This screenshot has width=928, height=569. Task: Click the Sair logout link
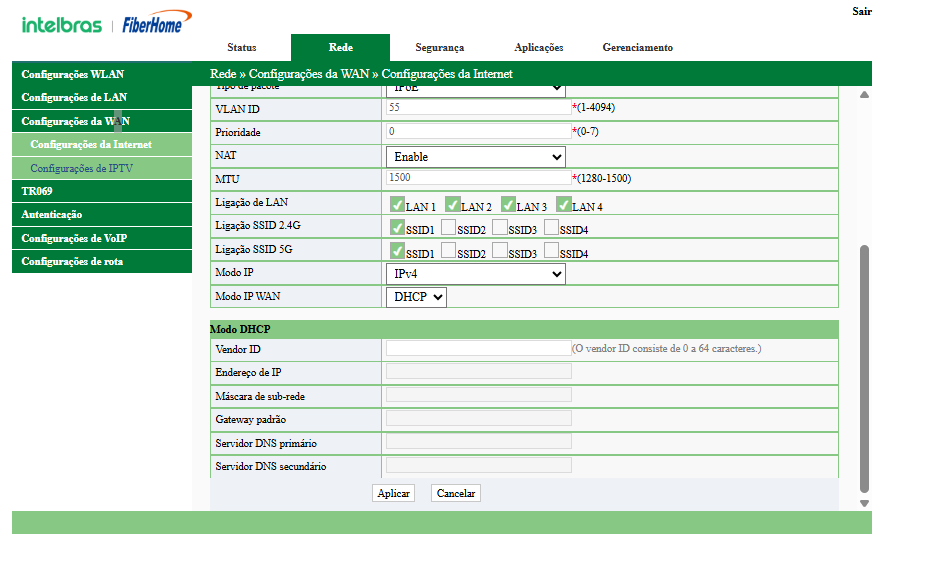[x=861, y=12]
